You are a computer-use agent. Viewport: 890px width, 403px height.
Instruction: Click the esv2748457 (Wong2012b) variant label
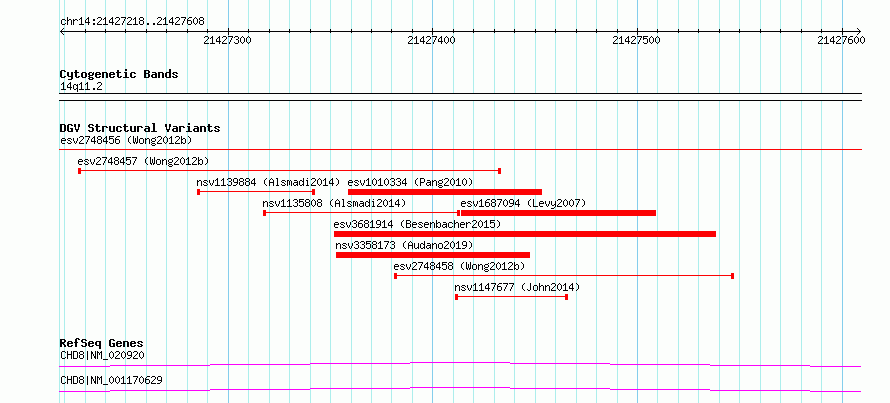(x=144, y=161)
